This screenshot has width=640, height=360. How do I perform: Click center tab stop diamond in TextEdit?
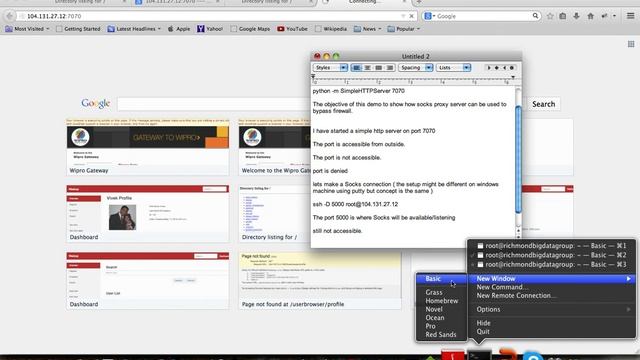click(497, 68)
